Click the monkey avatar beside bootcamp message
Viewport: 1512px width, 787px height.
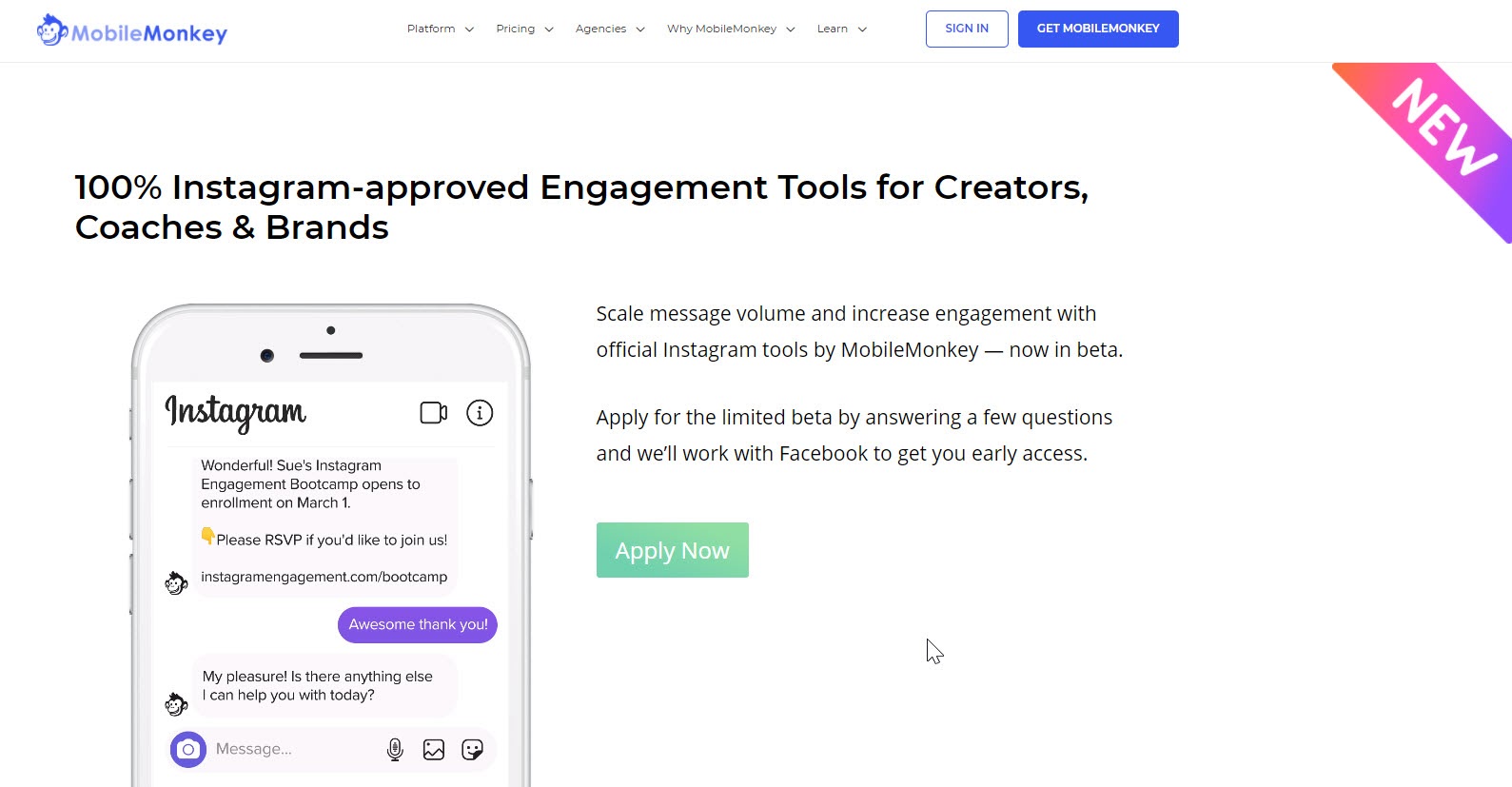point(176,583)
